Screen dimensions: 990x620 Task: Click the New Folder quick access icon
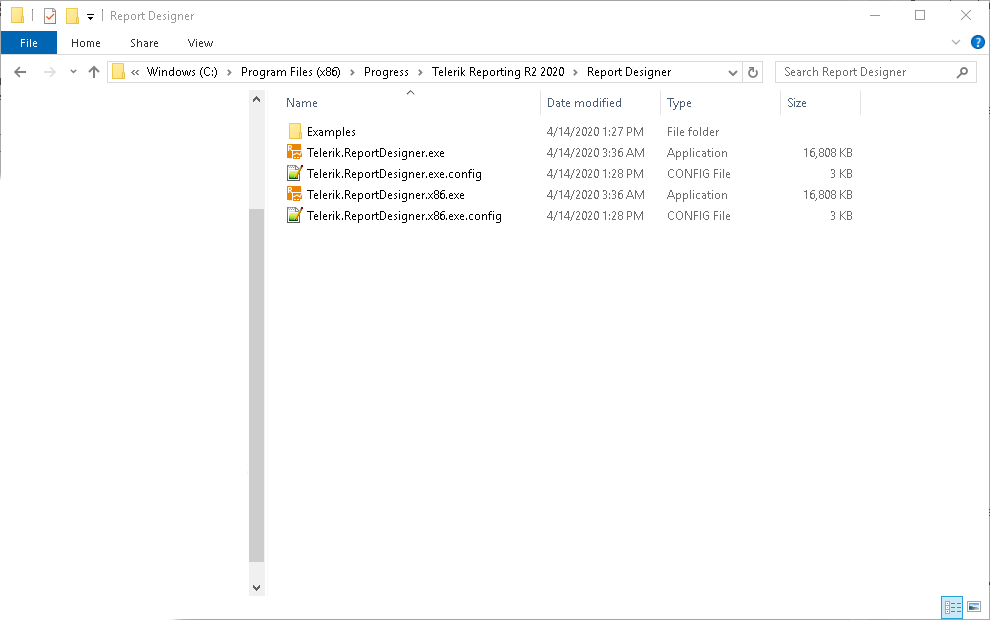click(73, 16)
